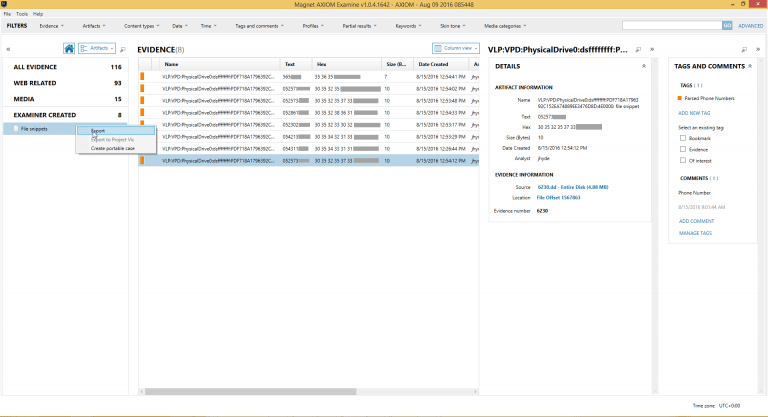This screenshot has height=417, width=768.
Task: Open the Tools menu
Action: (22, 14)
